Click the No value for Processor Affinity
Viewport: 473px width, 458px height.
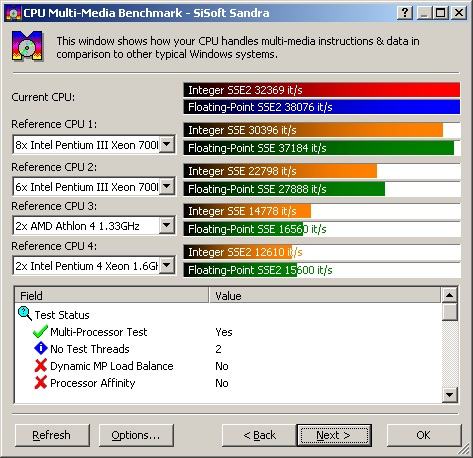pos(222,383)
